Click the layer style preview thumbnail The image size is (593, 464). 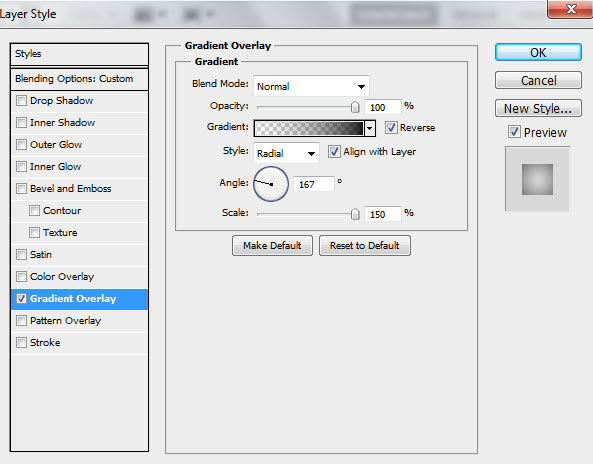point(537,179)
